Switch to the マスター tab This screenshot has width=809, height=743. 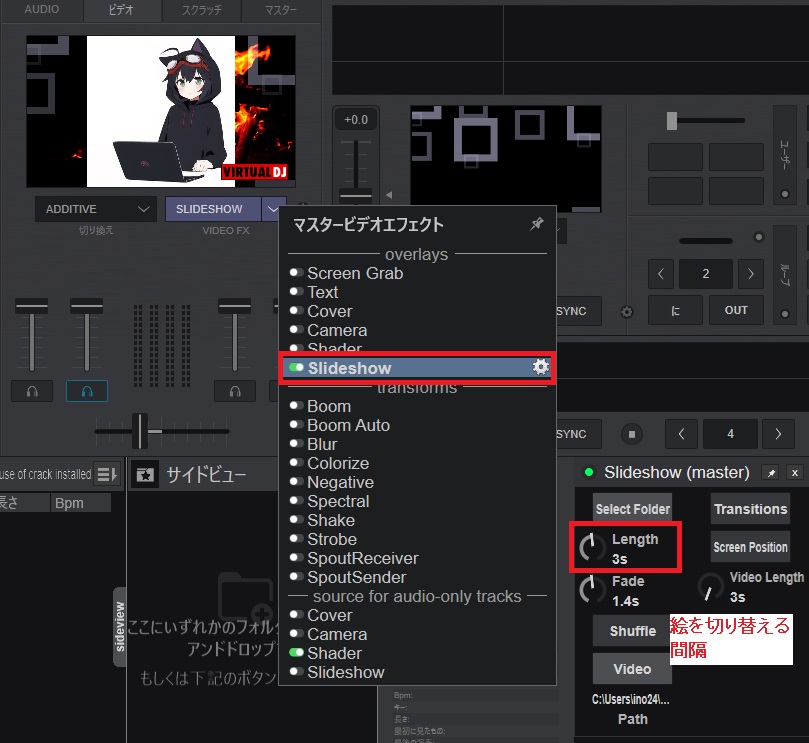(281, 10)
